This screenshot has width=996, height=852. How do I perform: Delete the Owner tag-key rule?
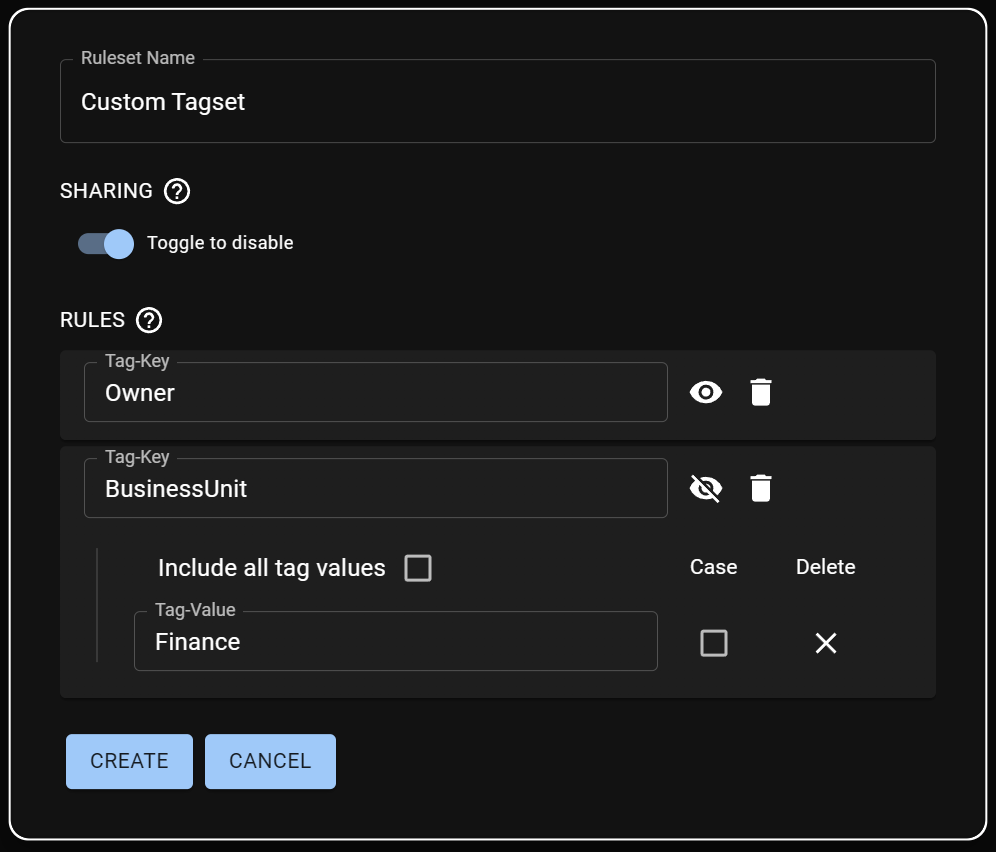tap(761, 393)
